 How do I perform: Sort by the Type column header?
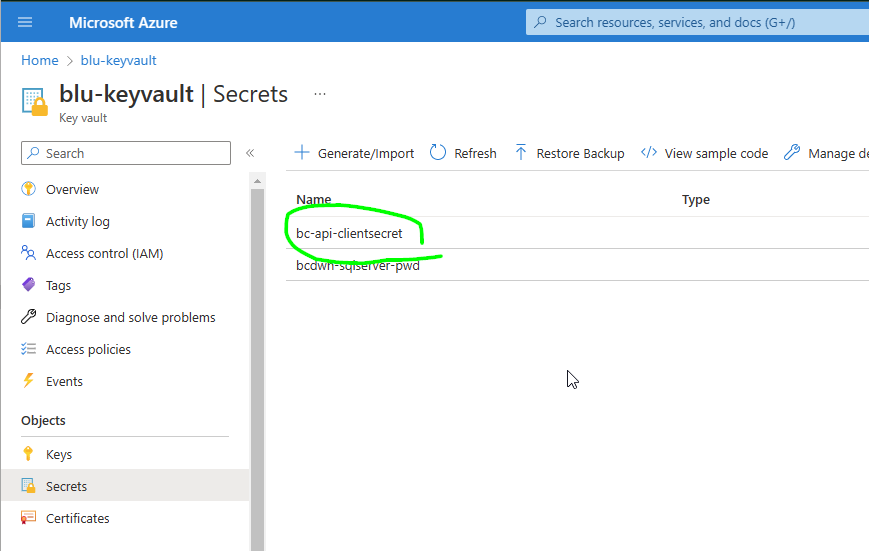click(x=696, y=200)
